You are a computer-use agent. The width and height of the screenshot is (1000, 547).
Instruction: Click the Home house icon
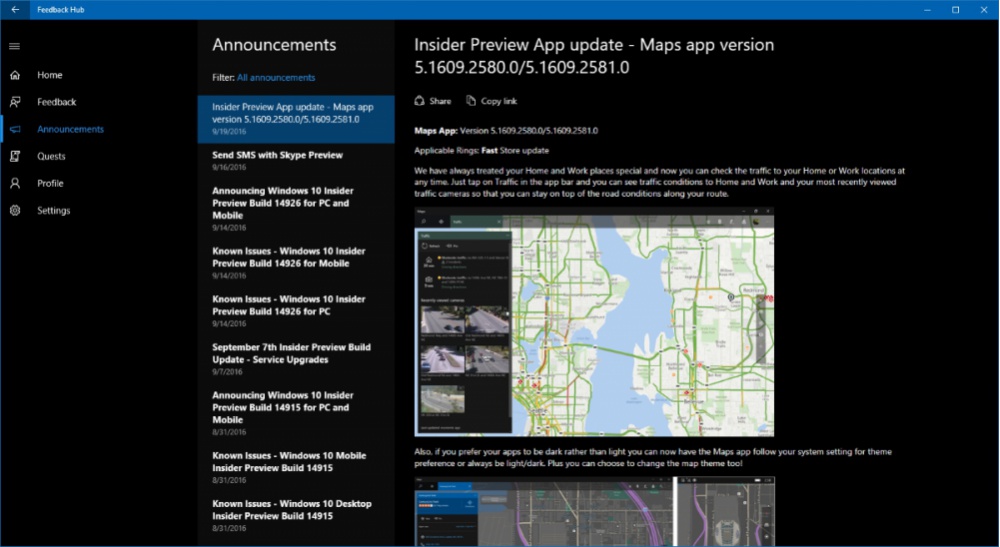15,75
